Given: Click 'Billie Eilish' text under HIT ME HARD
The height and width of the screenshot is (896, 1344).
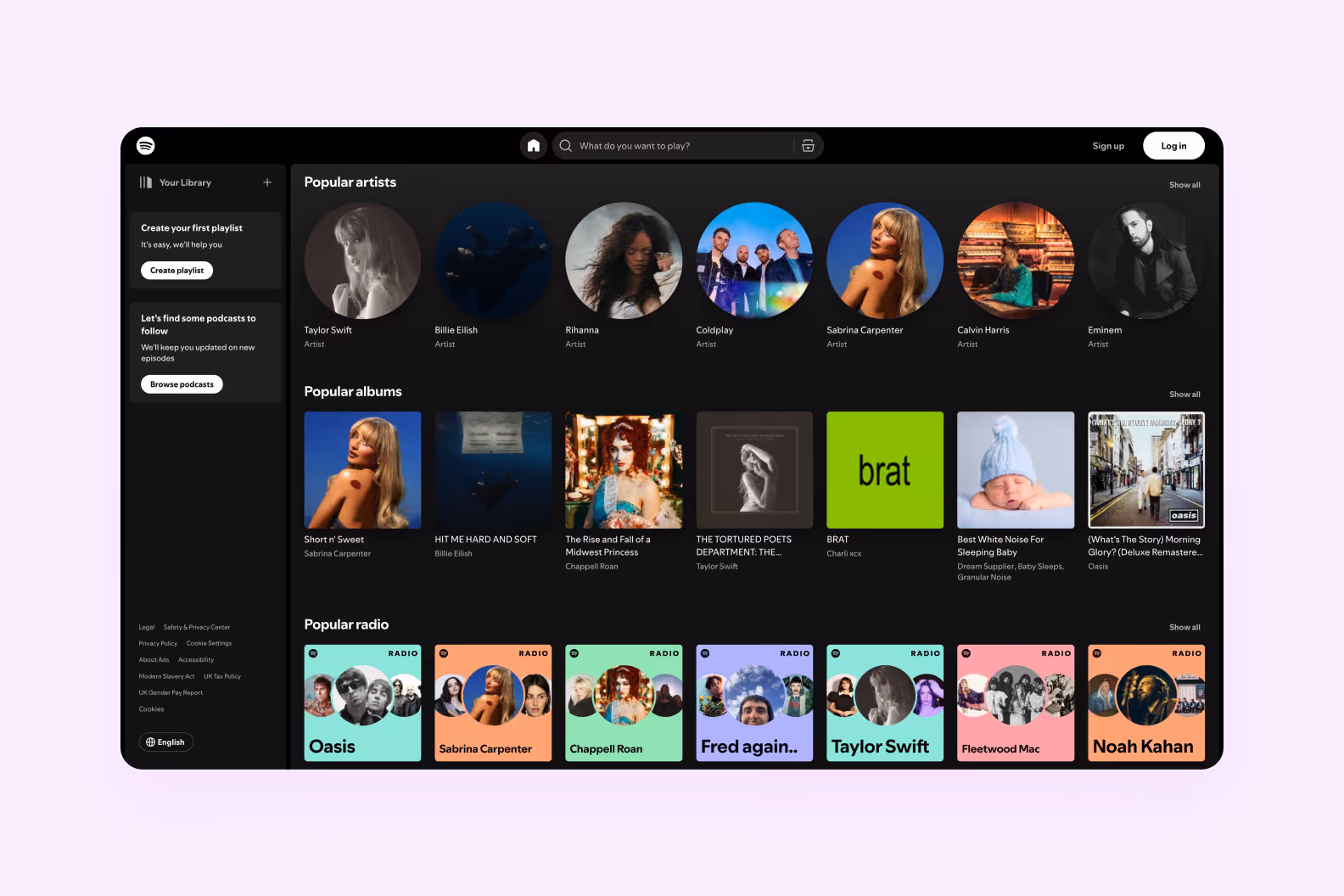Looking at the screenshot, I should (x=453, y=554).
